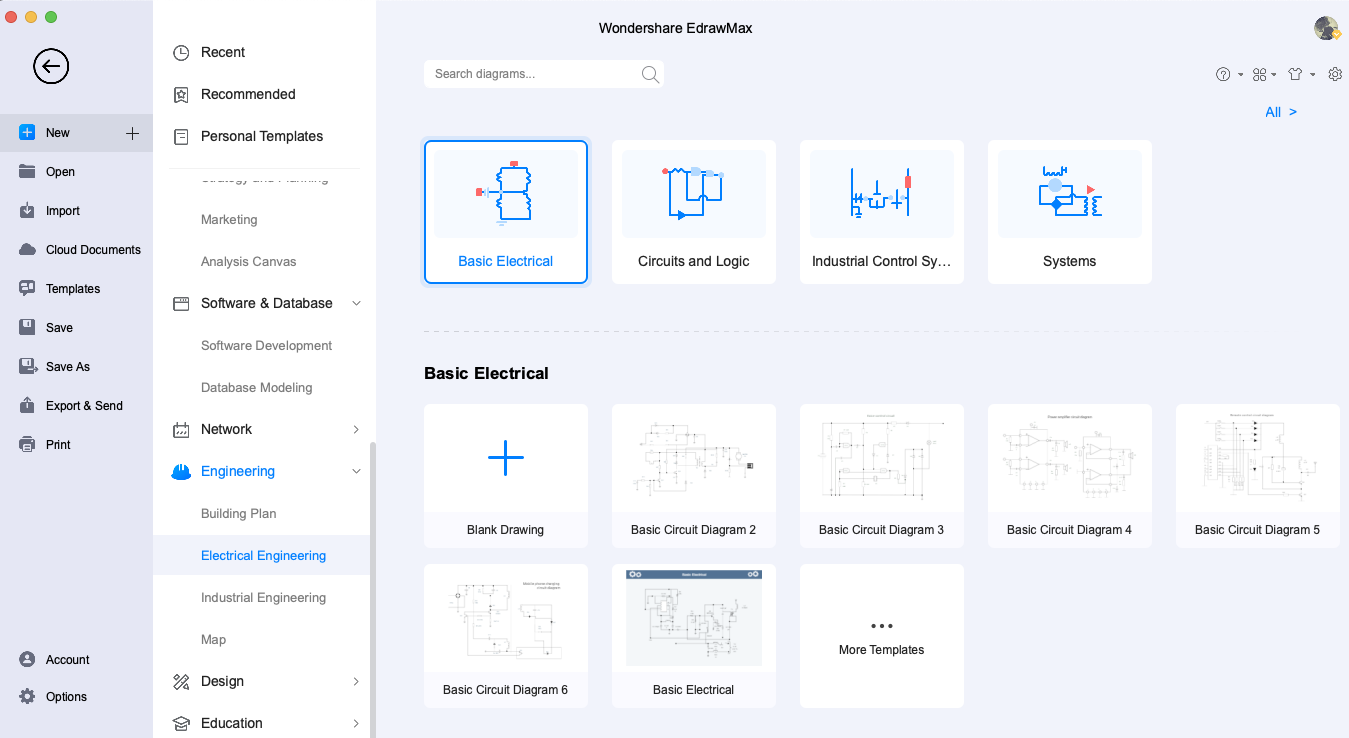Click the shirt theme icon
Image resolution: width=1349 pixels, height=738 pixels.
[1296, 74]
